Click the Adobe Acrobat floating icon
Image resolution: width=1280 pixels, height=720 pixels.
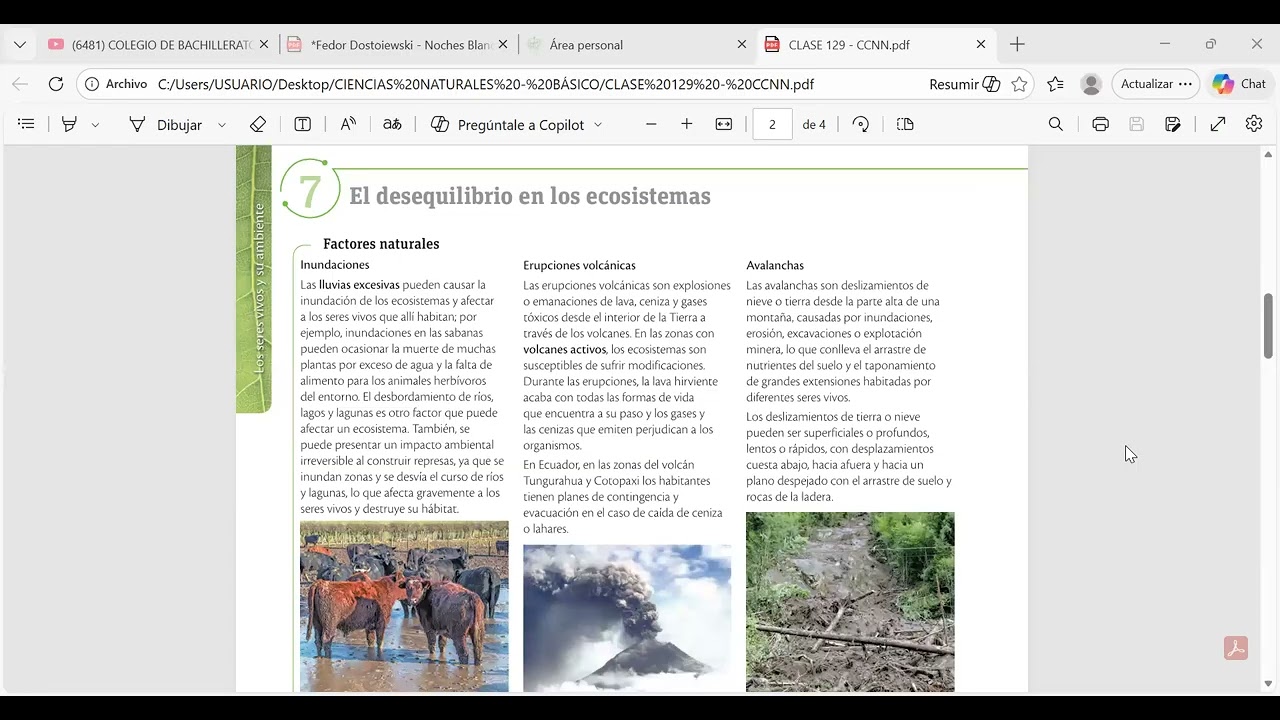pyautogui.click(x=1236, y=649)
